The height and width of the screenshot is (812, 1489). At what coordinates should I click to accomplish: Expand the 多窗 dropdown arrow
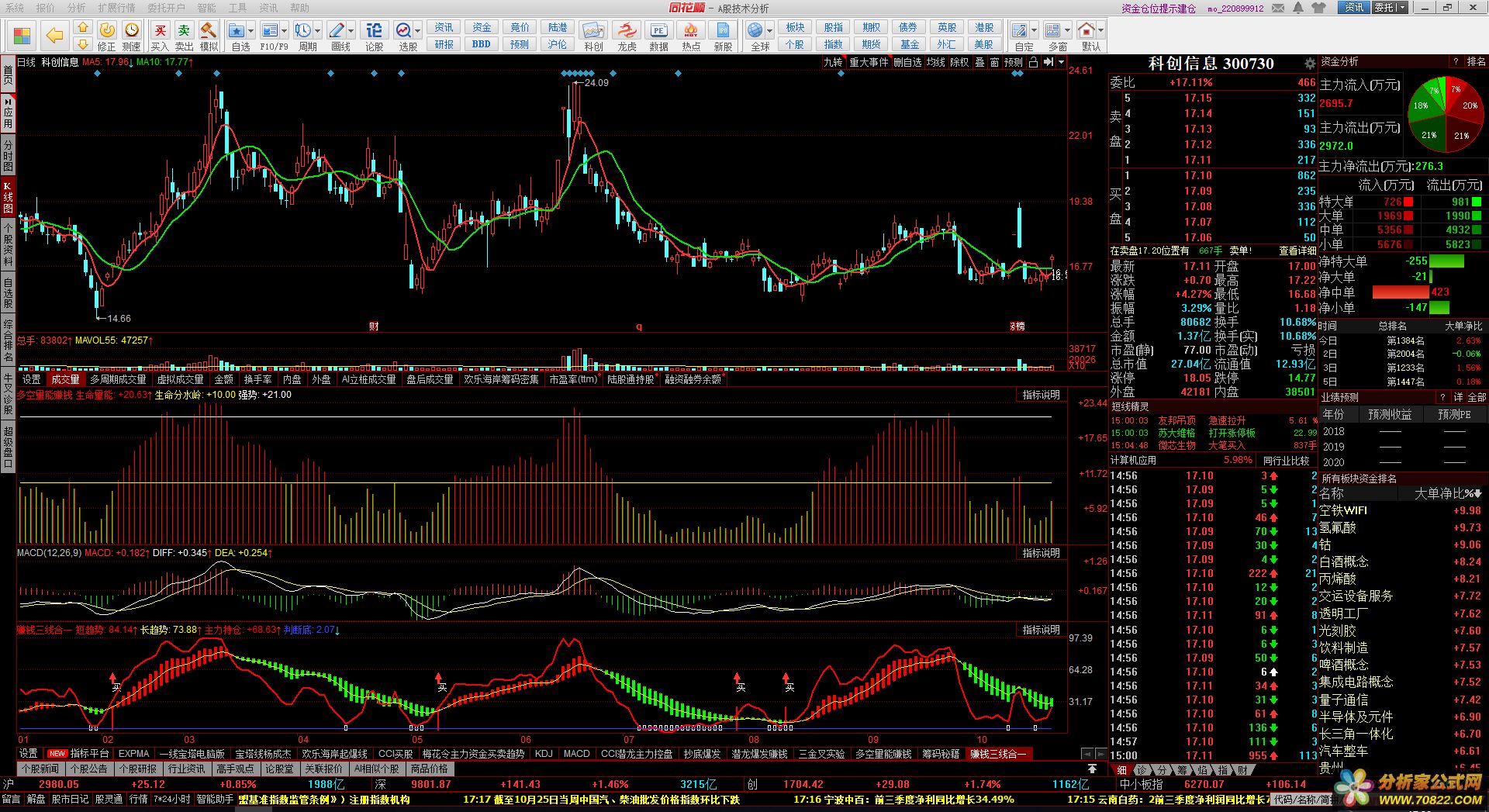[1067, 31]
